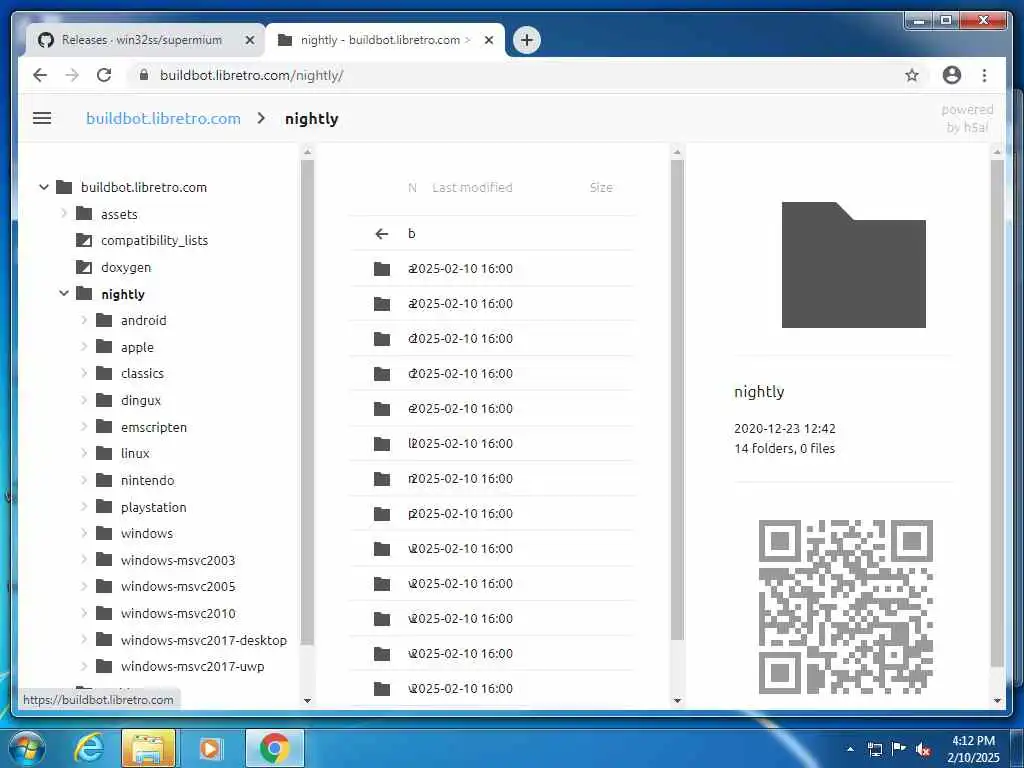Collapse the nightly tree node
The width and height of the screenshot is (1024, 768).
pos(64,293)
